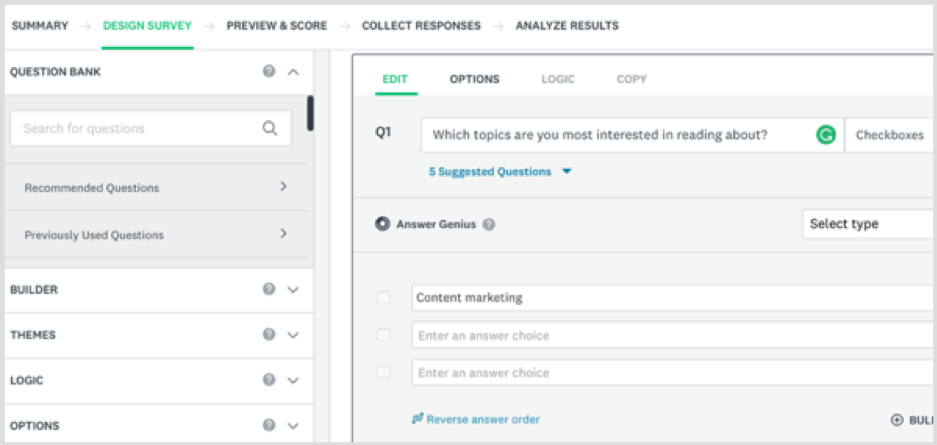The image size is (937, 445).
Task: Select the question Options tab
Action: (x=474, y=79)
